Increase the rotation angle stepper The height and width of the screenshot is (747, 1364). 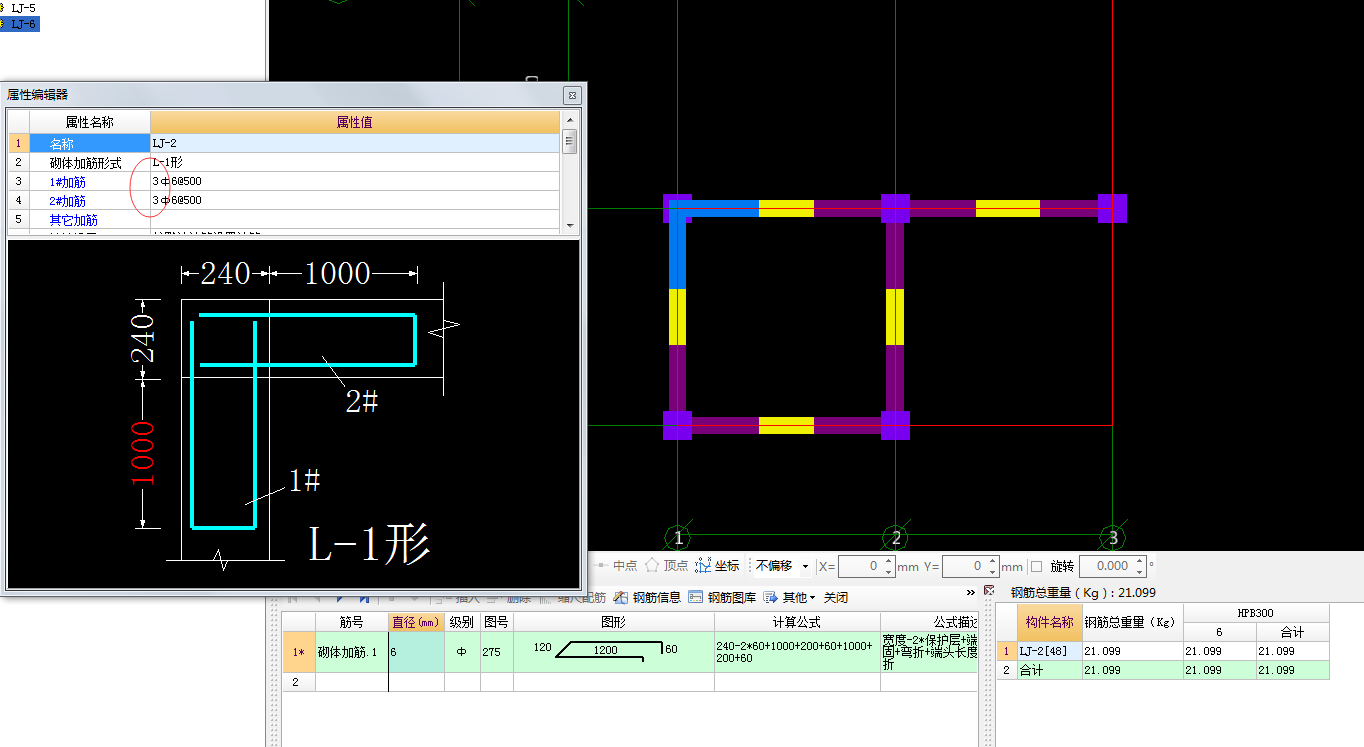tap(1139, 561)
